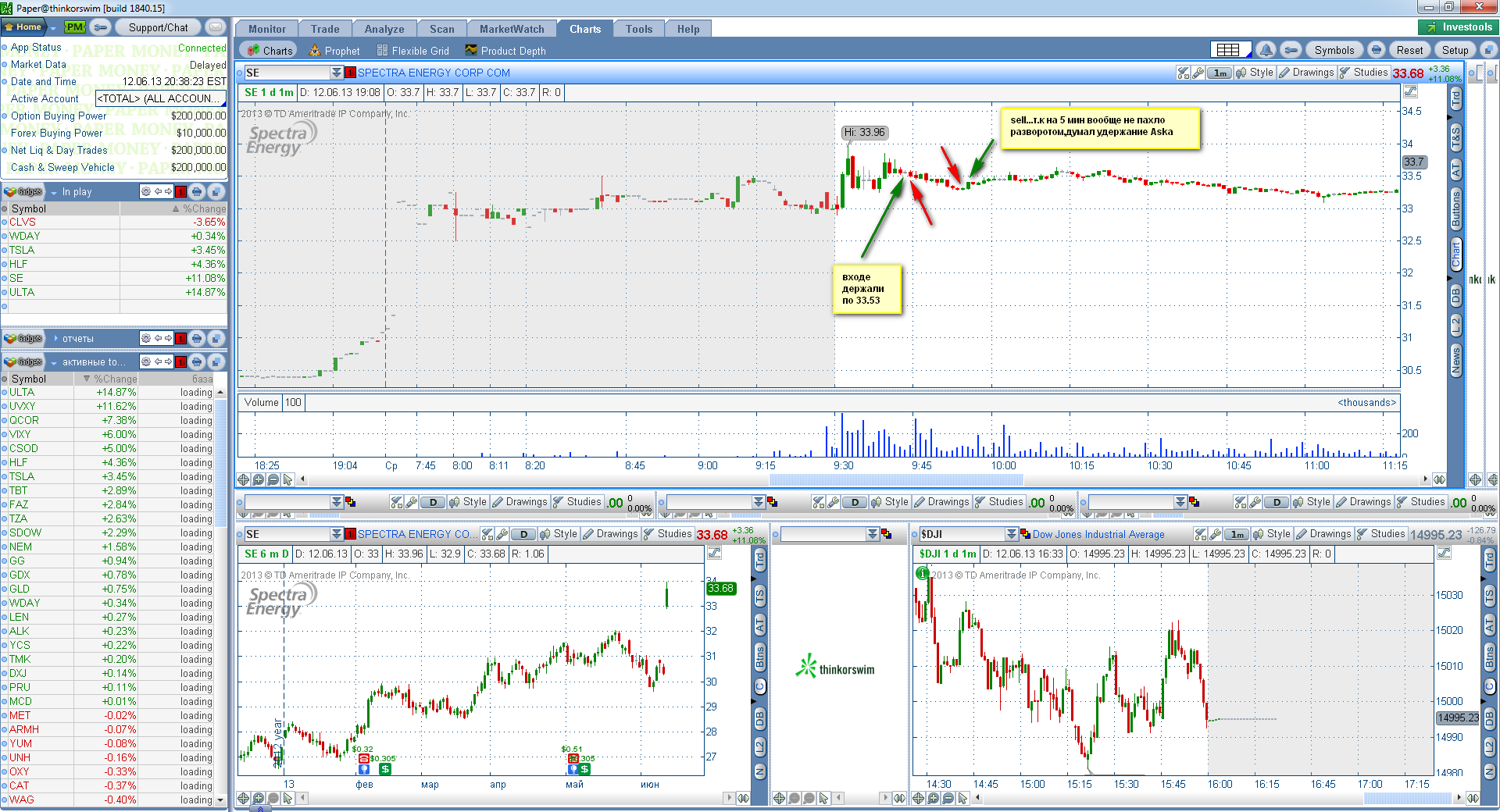1500x812 pixels.
Task: Open the Home dropdown arrow
Action: pyautogui.click(x=53, y=27)
